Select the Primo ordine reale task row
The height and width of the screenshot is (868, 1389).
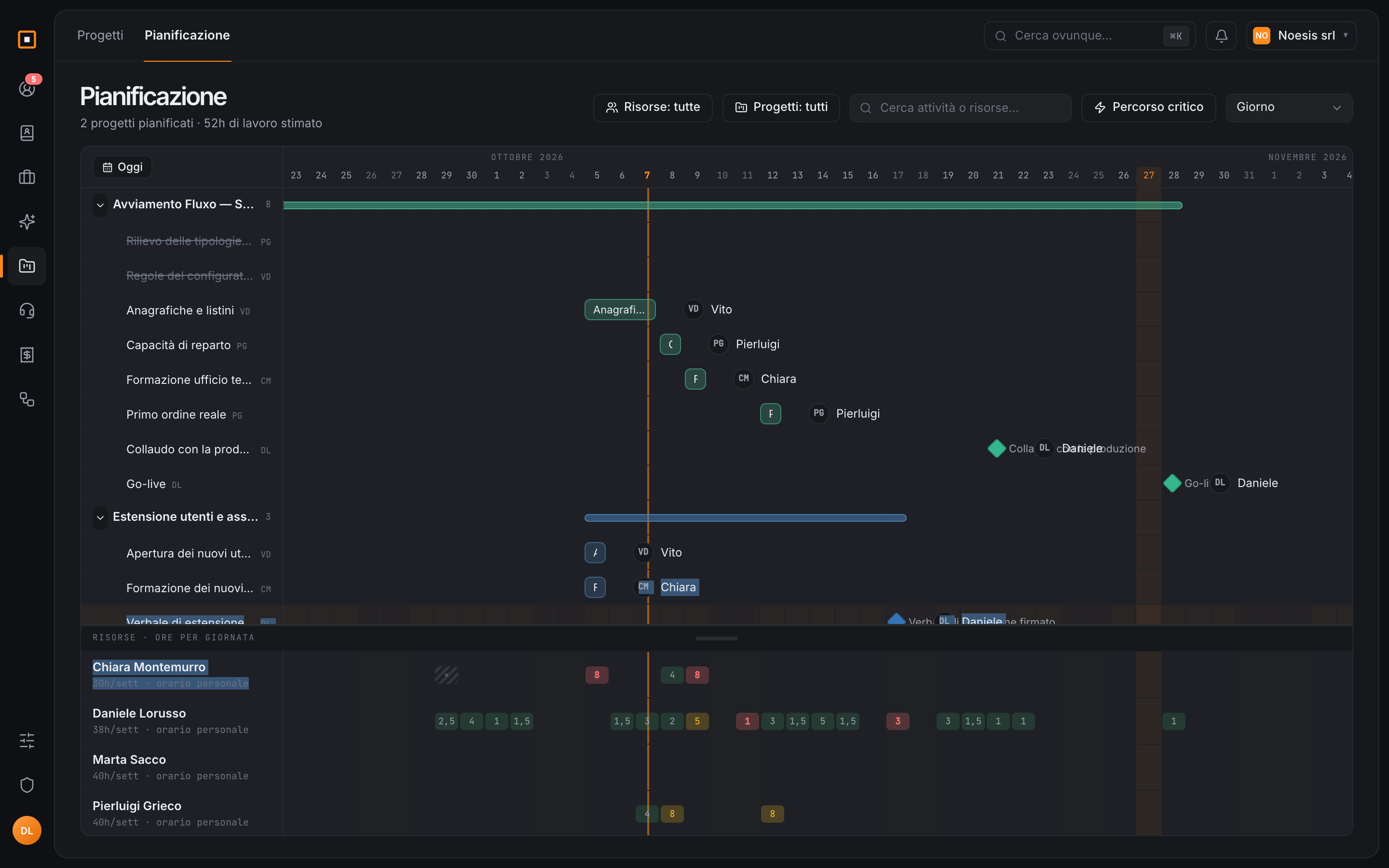click(182, 415)
